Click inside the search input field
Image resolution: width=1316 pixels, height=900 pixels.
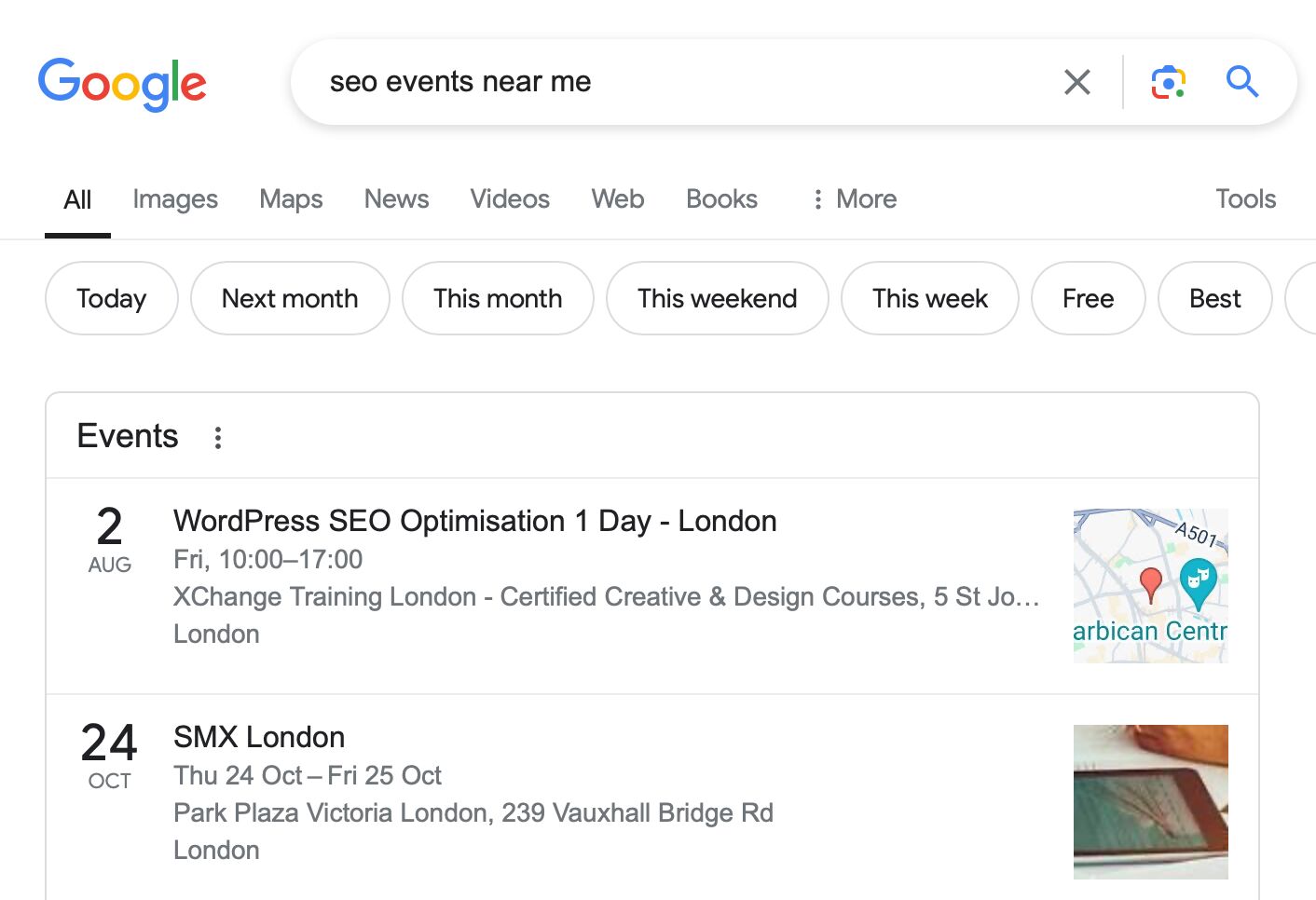point(652,82)
